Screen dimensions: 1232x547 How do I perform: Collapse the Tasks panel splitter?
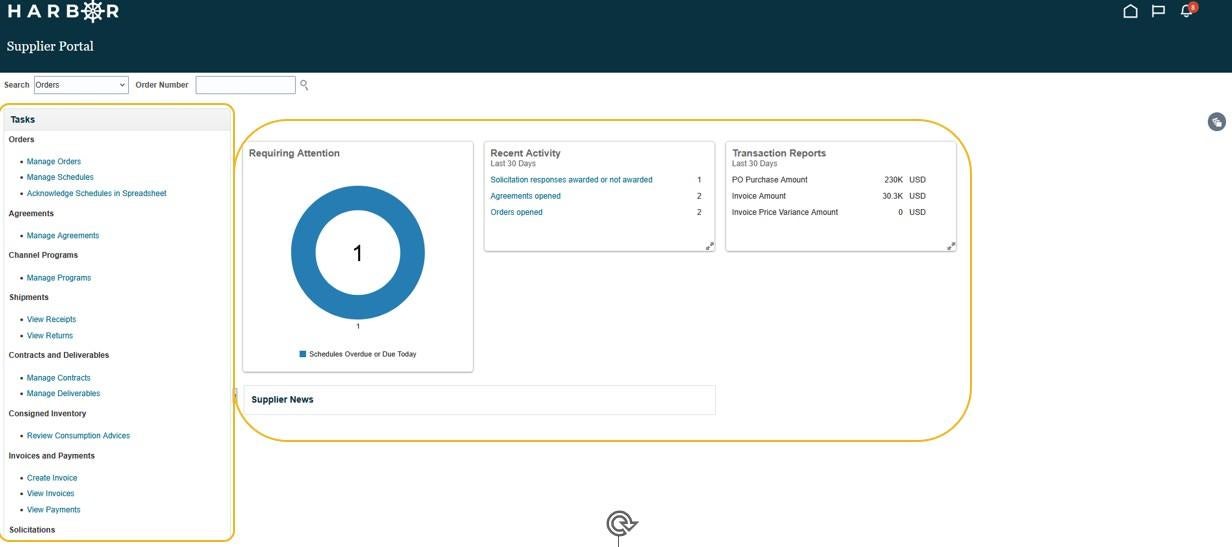click(235, 395)
